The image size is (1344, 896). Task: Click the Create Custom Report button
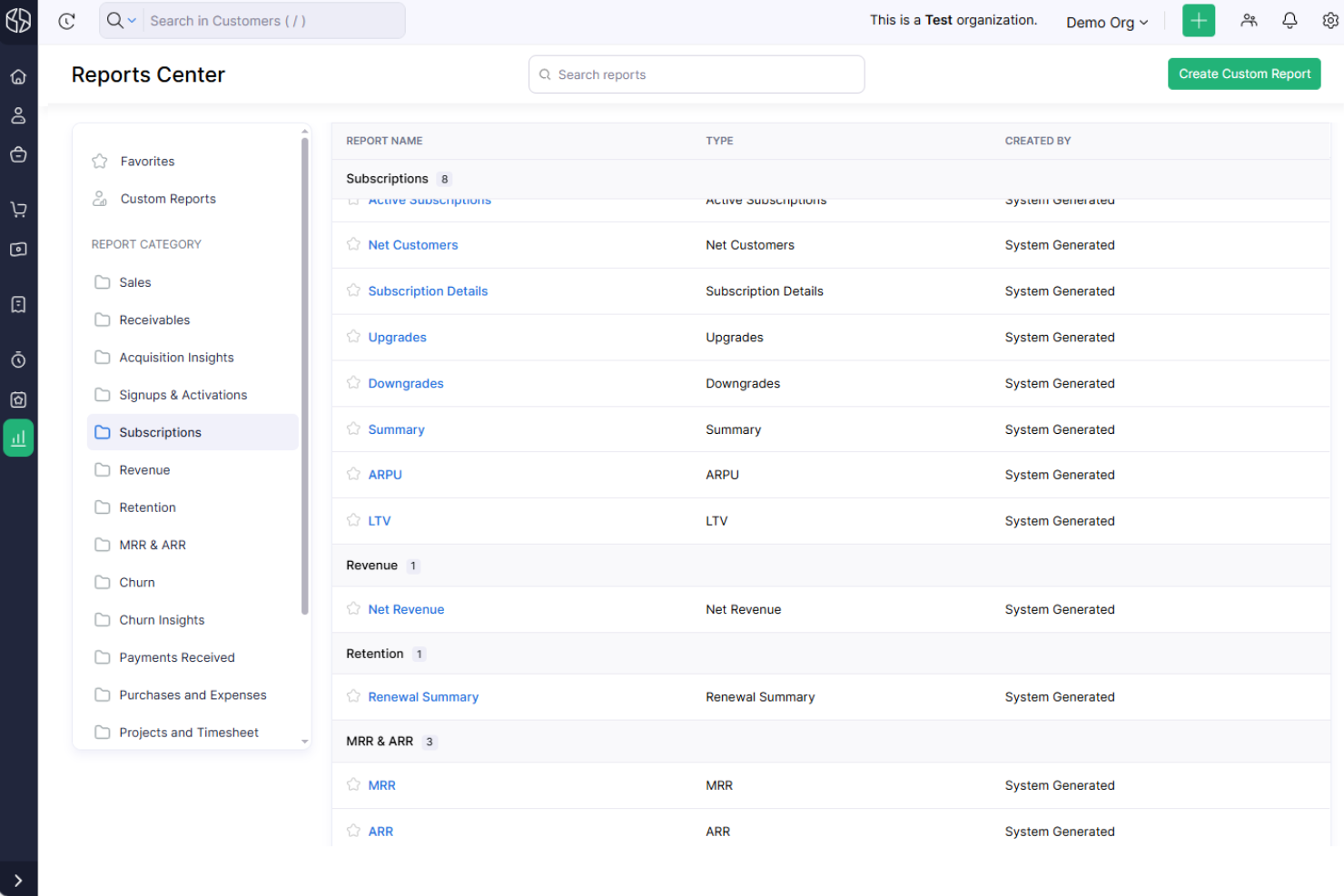[1244, 74]
